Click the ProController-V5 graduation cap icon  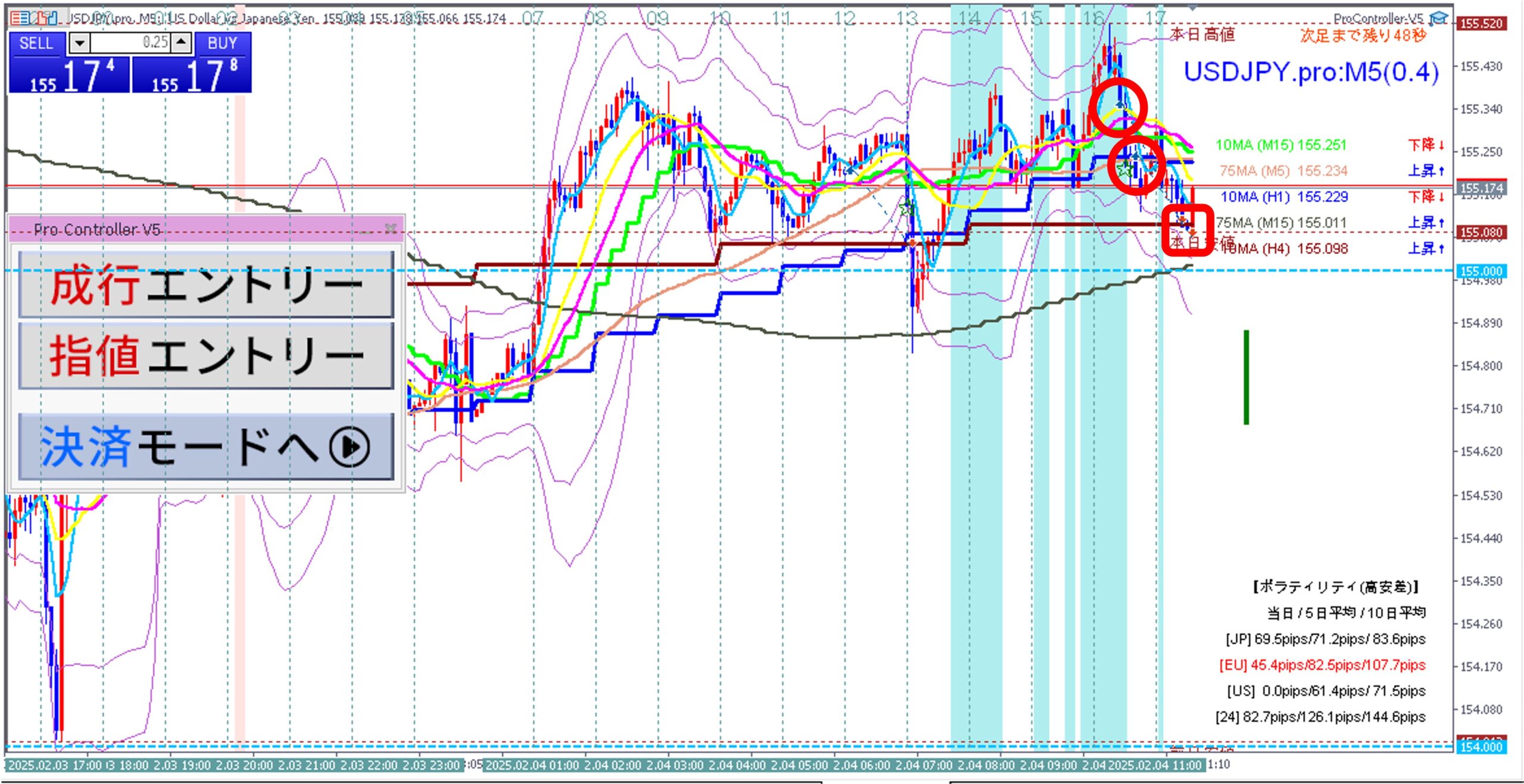coord(1438,18)
